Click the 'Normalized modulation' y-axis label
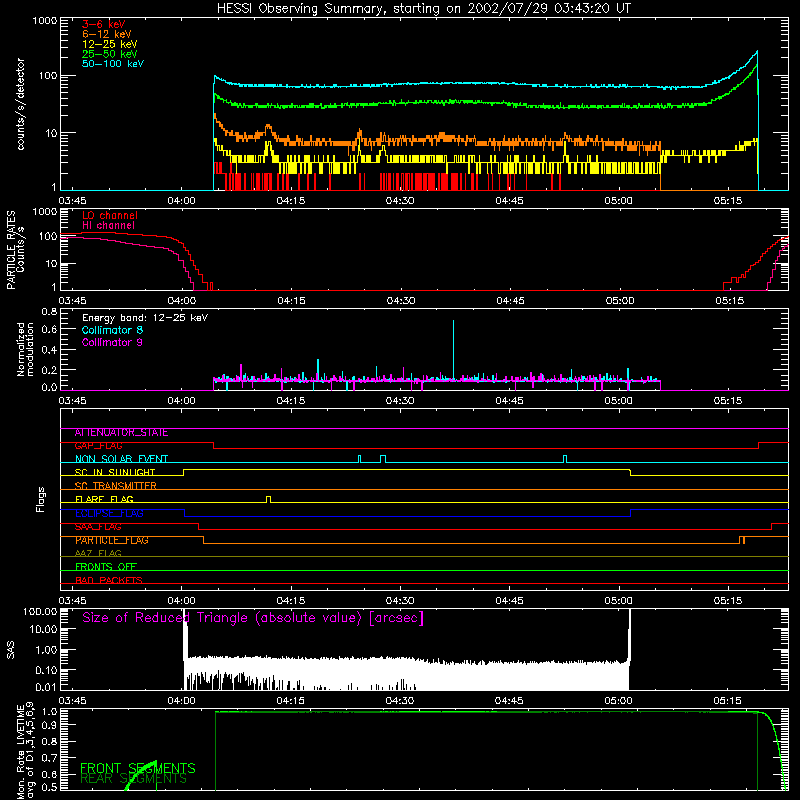 (25, 349)
